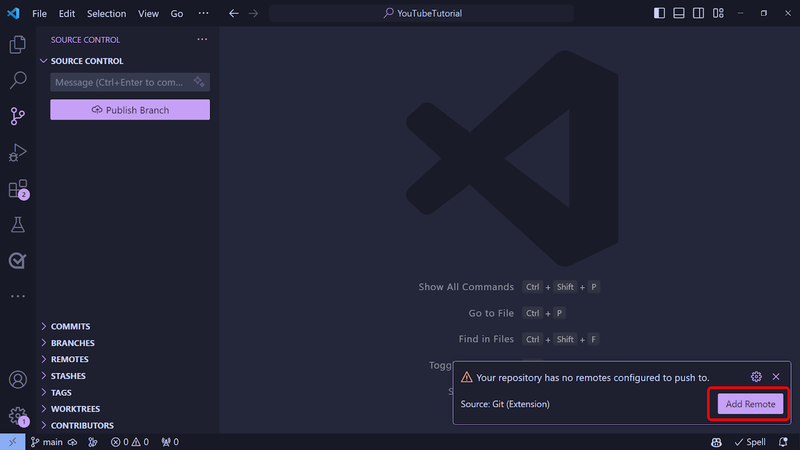Click the Publish Branch button
This screenshot has height=450, width=800.
pos(130,110)
